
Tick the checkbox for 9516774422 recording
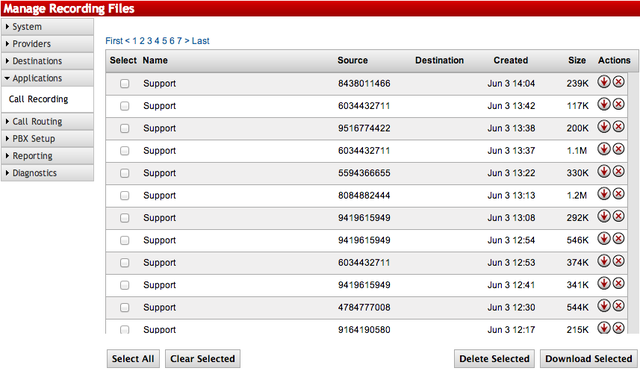coord(124,129)
